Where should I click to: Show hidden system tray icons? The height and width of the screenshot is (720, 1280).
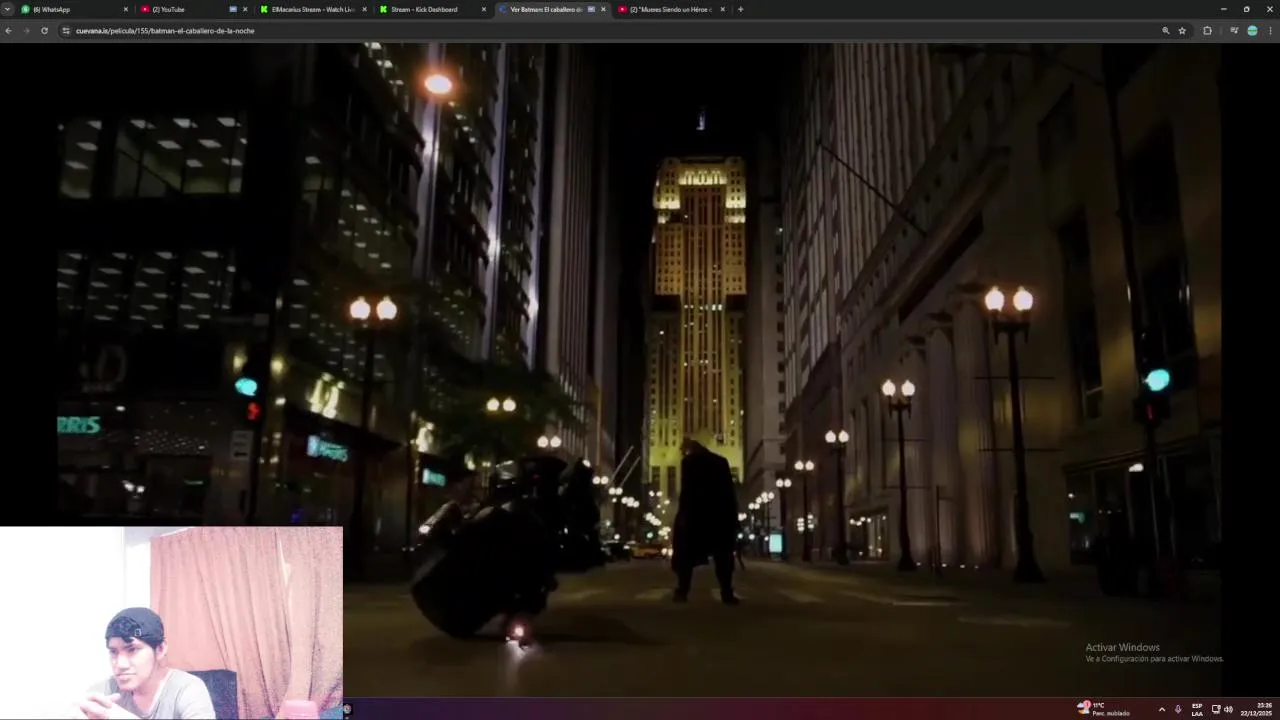pos(1161,709)
